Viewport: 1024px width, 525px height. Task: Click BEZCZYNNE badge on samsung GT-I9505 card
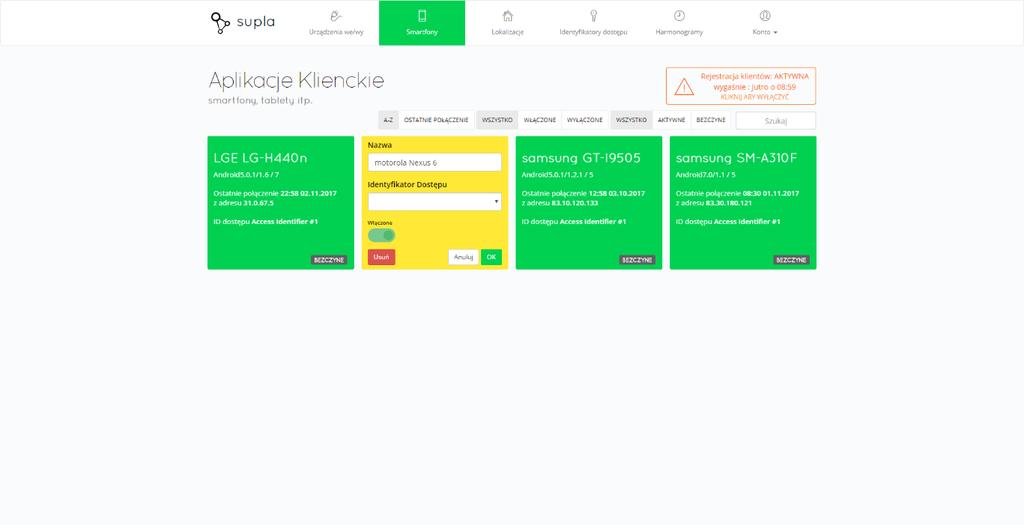coord(637,260)
